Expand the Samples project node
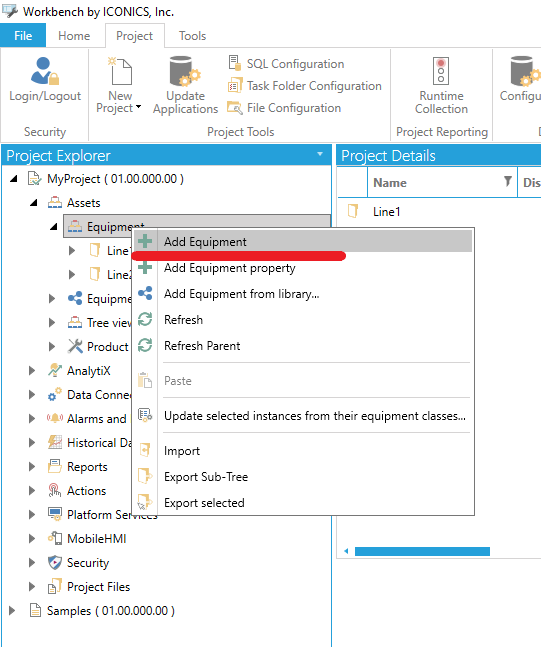541x647 pixels. pos(12,611)
